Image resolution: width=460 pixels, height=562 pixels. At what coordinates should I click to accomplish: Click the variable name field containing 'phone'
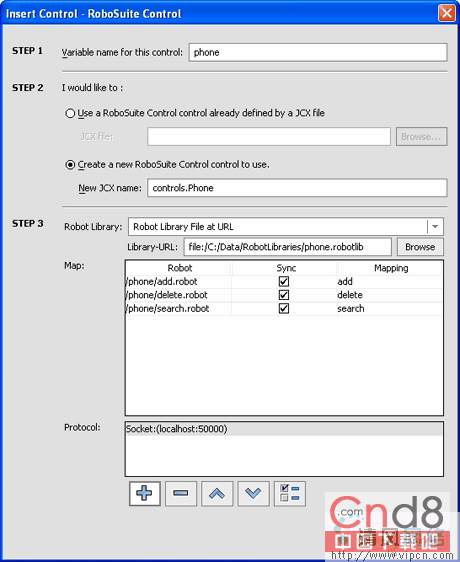point(318,52)
